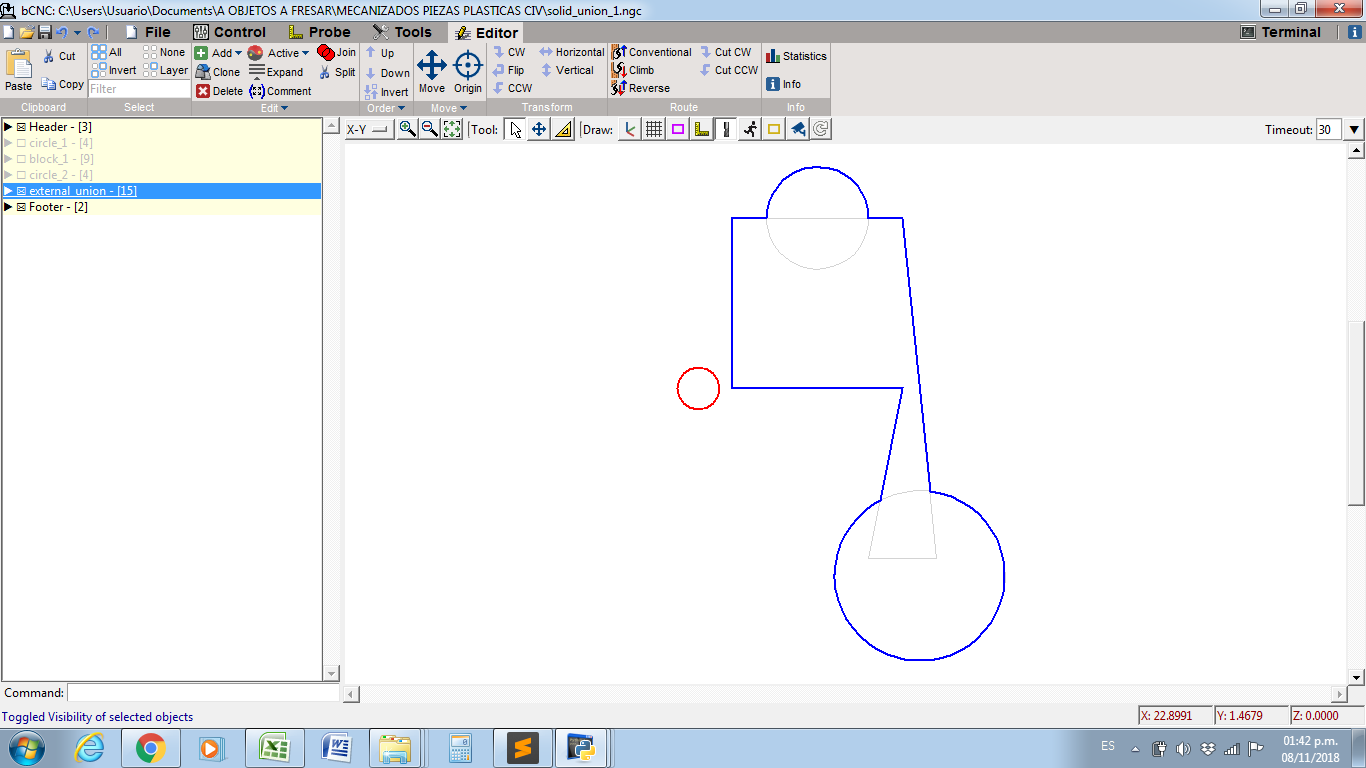Toggle checkbox of external_union block

point(21,191)
